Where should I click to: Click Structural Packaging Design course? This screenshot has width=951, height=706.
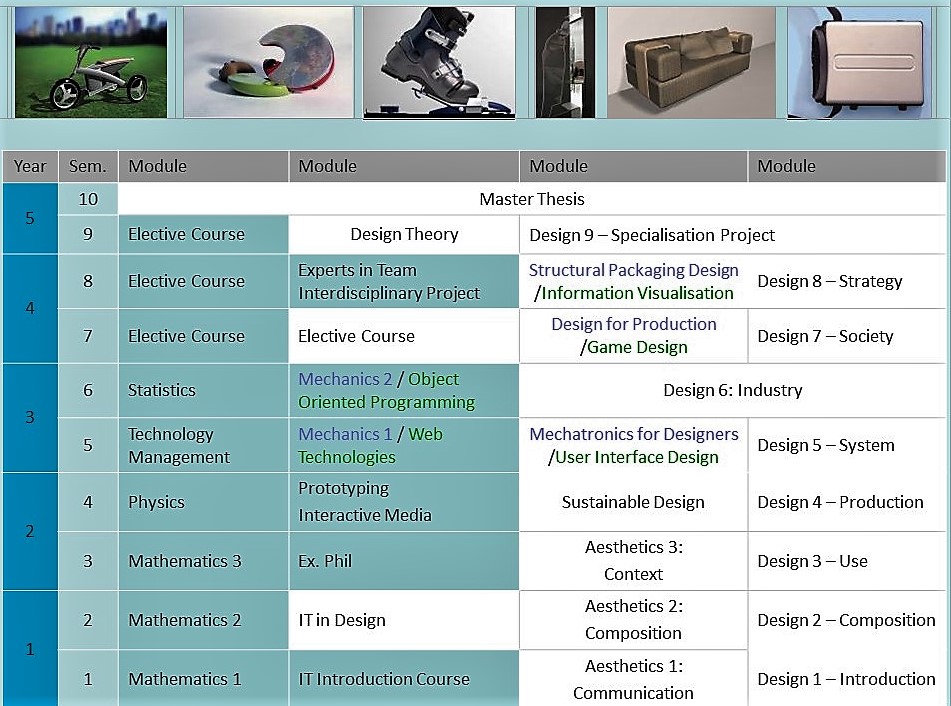click(633, 270)
